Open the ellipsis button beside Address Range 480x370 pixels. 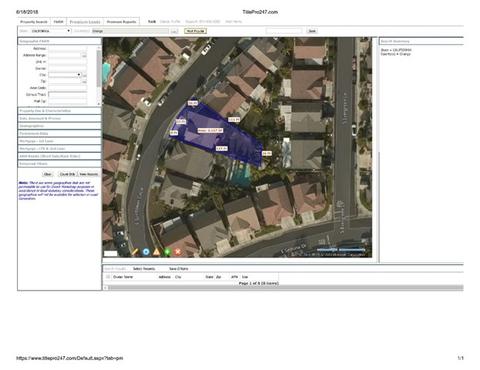click(84, 56)
